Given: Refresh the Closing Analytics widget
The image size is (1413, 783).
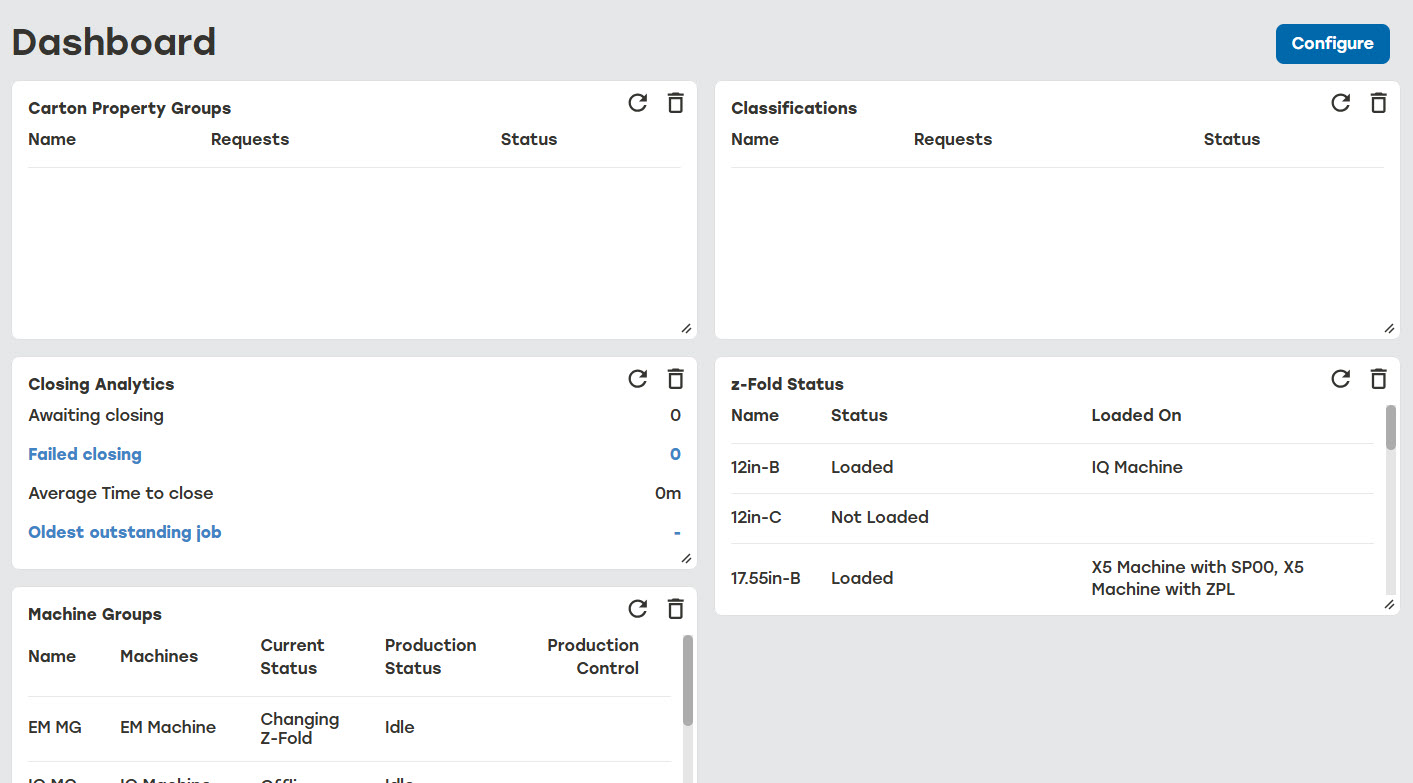Looking at the screenshot, I should [637, 378].
